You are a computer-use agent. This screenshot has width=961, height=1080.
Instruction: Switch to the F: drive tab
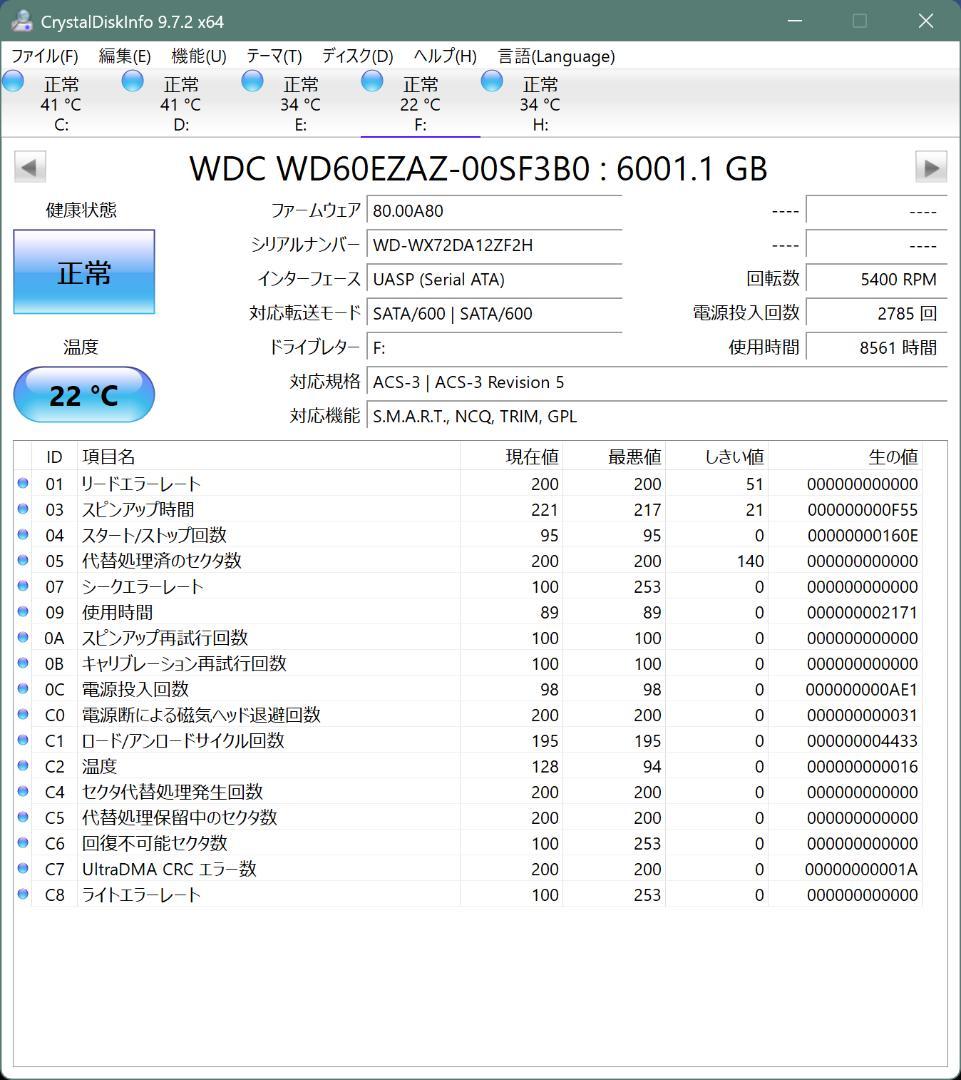tap(421, 103)
